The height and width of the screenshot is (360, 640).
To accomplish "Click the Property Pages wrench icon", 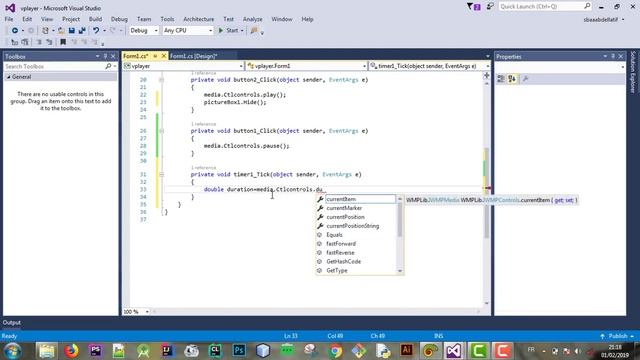I will (525, 79).
